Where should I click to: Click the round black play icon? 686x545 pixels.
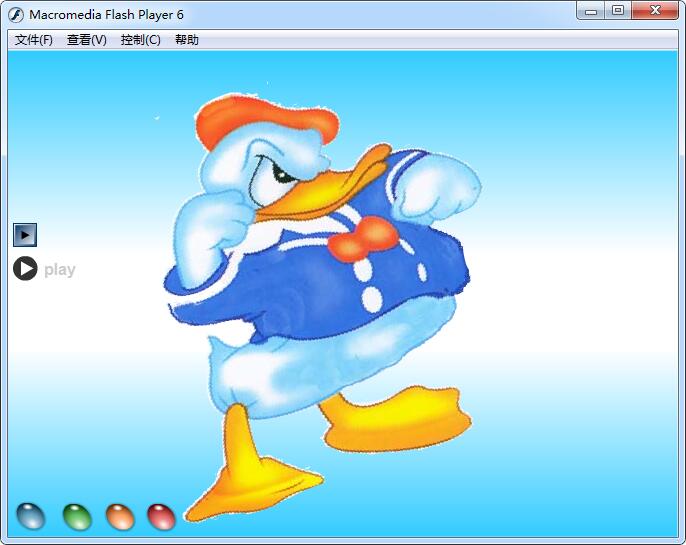pyautogui.click(x=25, y=268)
